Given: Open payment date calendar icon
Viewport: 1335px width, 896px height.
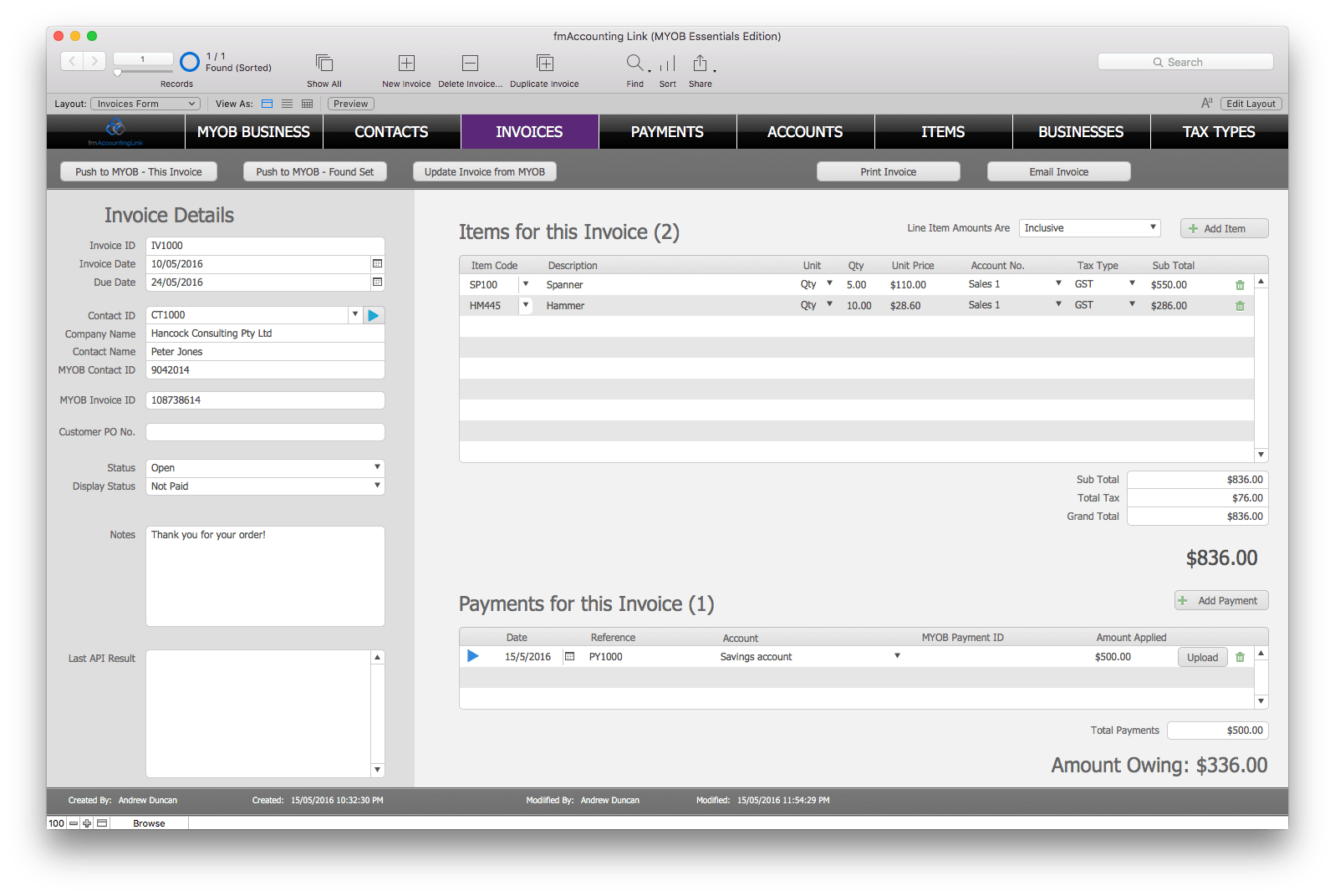Looking at the screenshot, I should coord(569,656).
